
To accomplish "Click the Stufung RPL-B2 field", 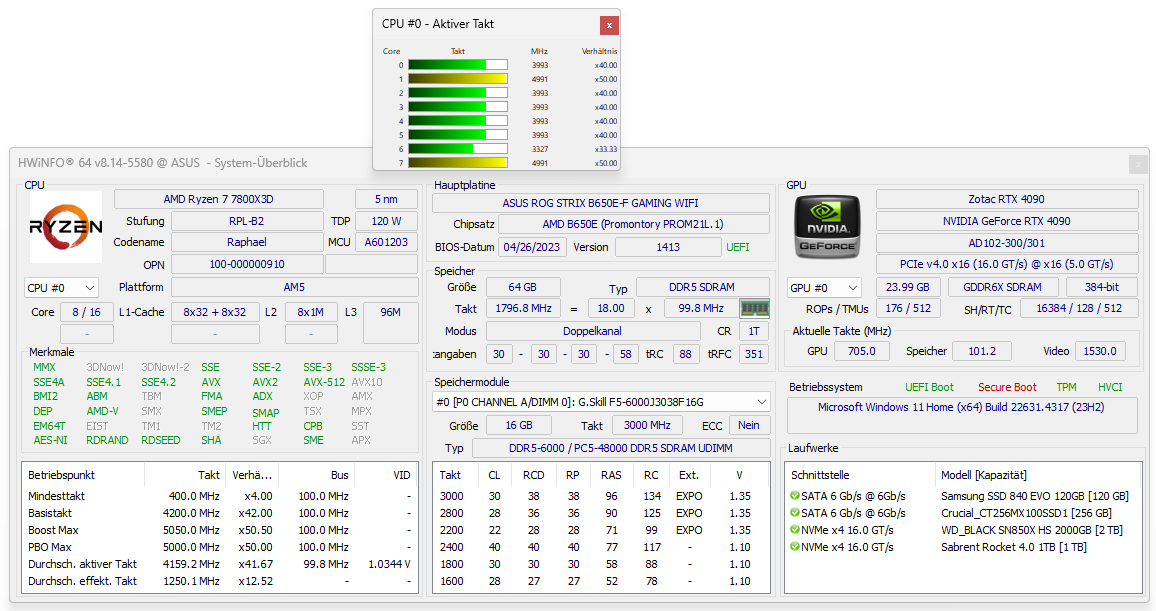I will coord(246,221).
